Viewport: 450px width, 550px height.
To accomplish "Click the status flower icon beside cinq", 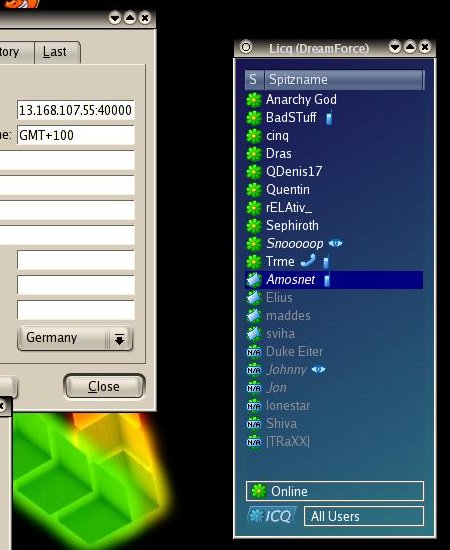I will pos(254,136).
